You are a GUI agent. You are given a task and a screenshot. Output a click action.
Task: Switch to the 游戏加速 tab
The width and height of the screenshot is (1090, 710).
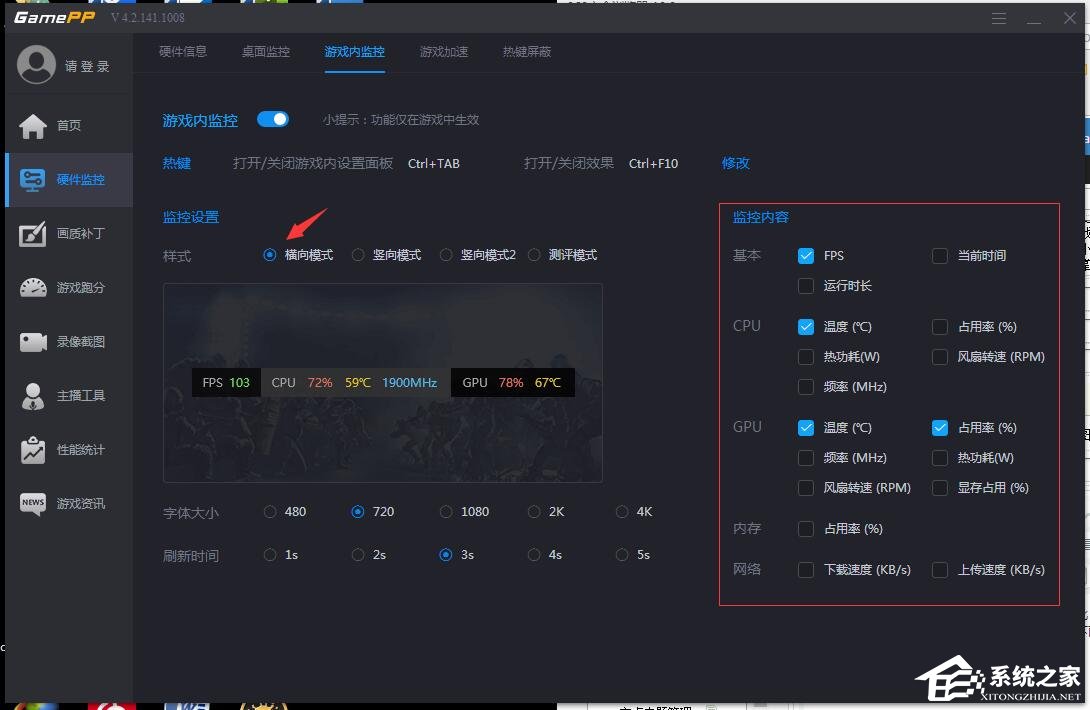click(444, 51)
